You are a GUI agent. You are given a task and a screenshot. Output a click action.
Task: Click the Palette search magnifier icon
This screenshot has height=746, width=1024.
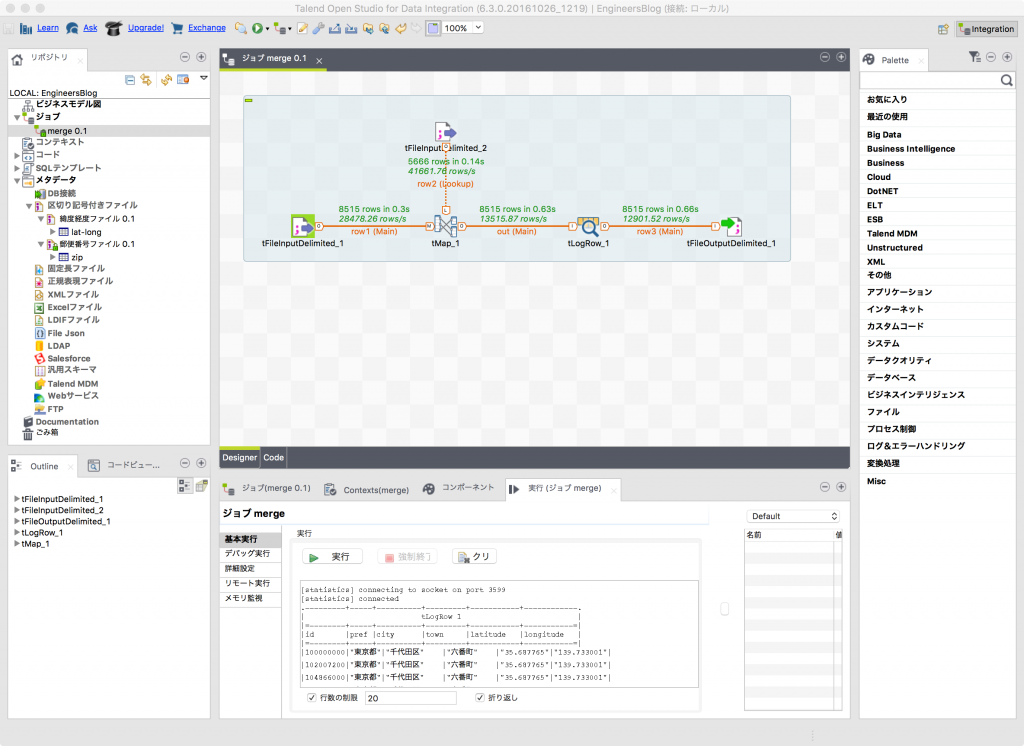tap(1006, 80)
